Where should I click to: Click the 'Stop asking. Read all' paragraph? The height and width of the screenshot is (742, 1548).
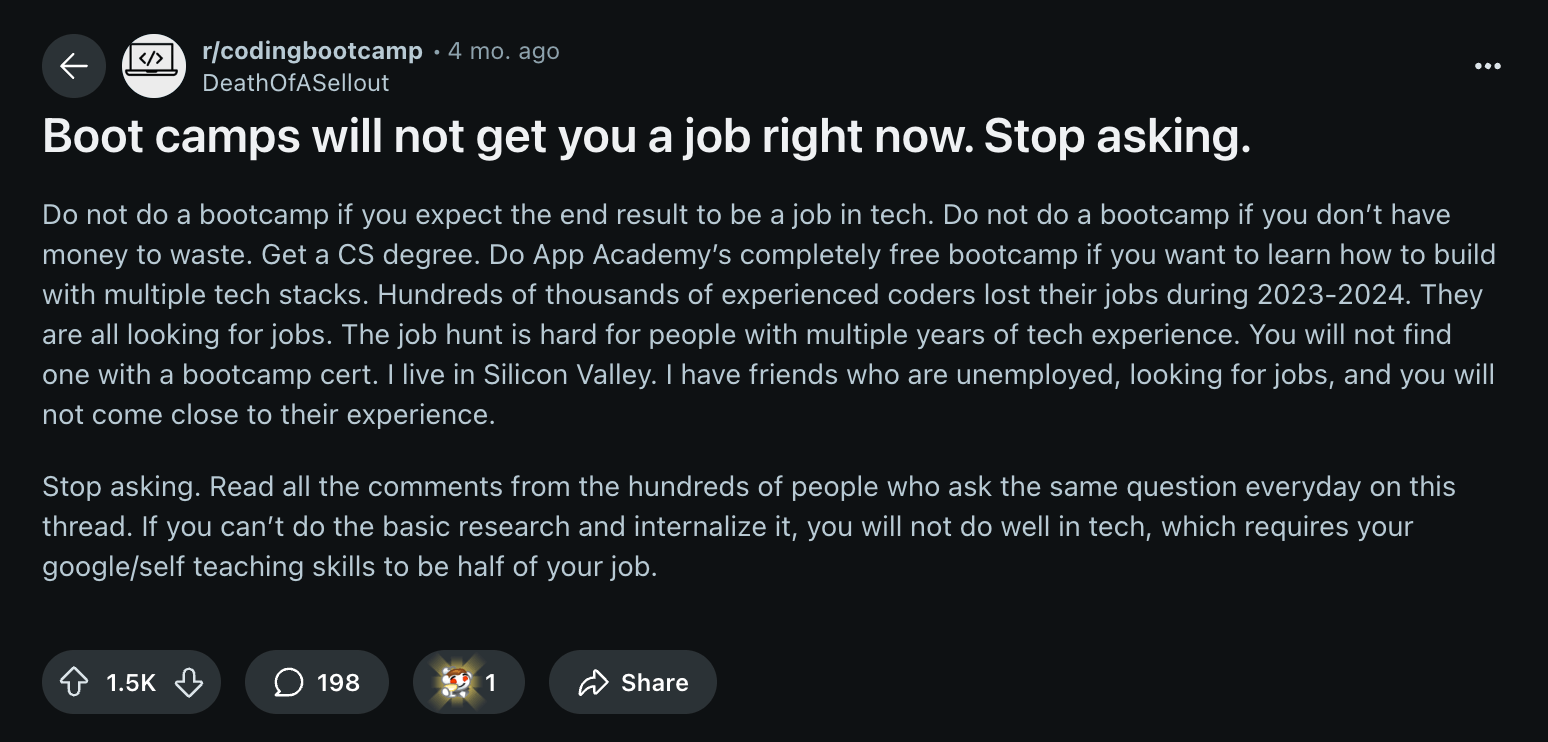[749, 526]
